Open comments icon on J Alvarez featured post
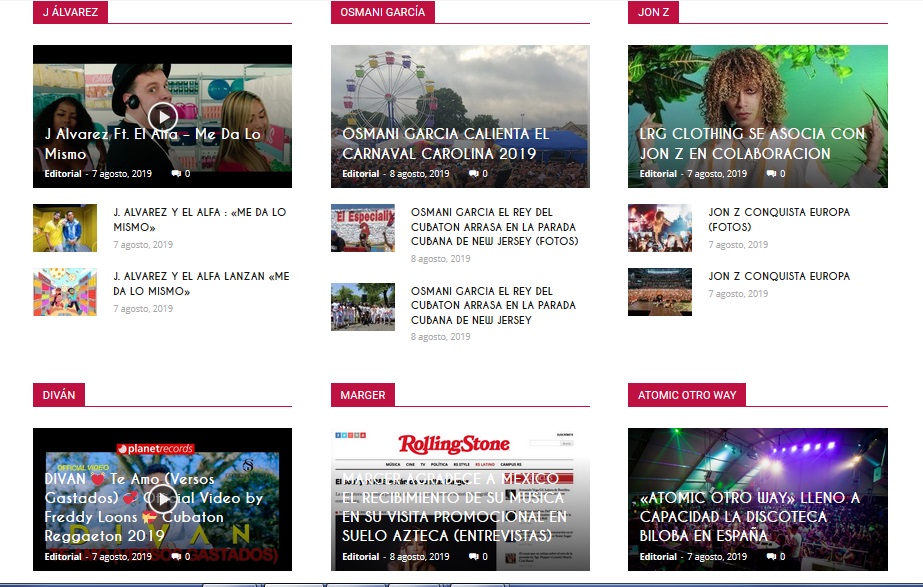 (x=176, y=174)
